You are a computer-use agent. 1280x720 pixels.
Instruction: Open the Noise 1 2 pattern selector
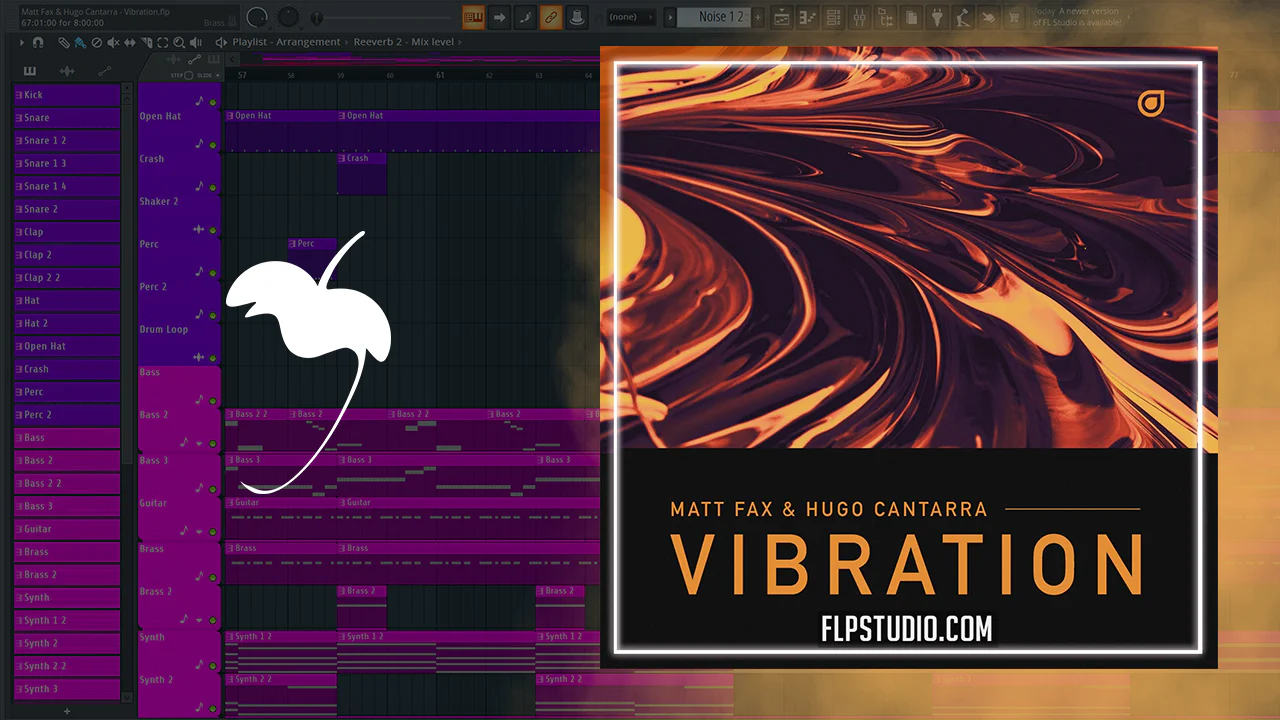click(714, 17)
